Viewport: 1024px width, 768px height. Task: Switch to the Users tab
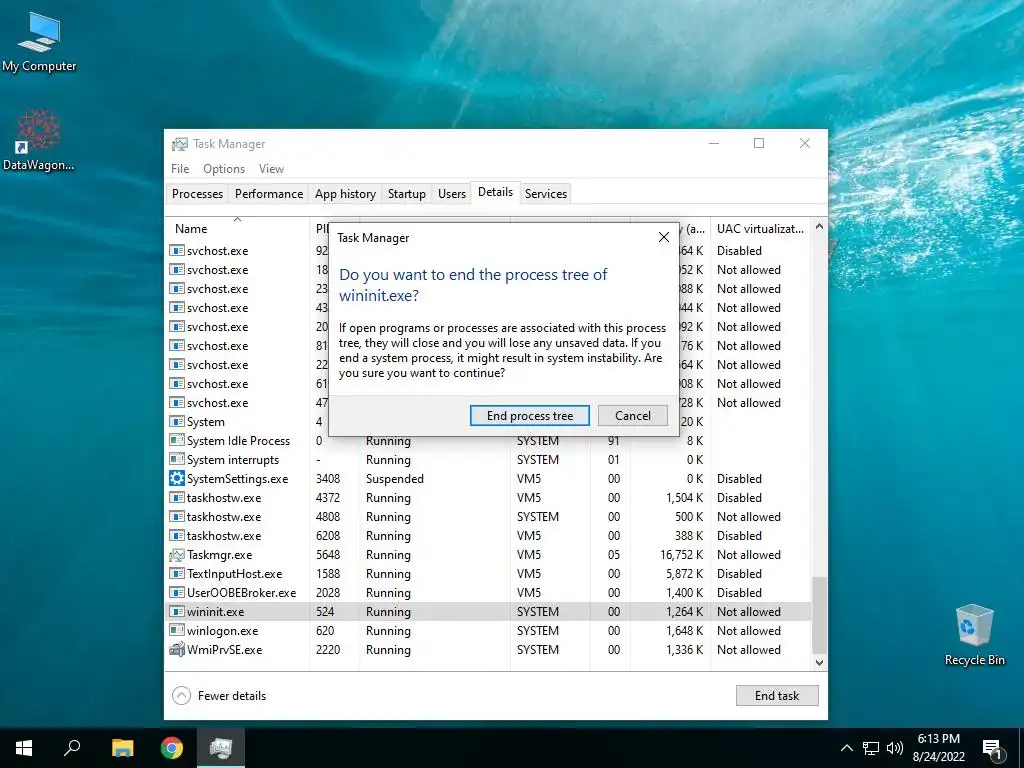pyautogui.click(x=452, y=194)
